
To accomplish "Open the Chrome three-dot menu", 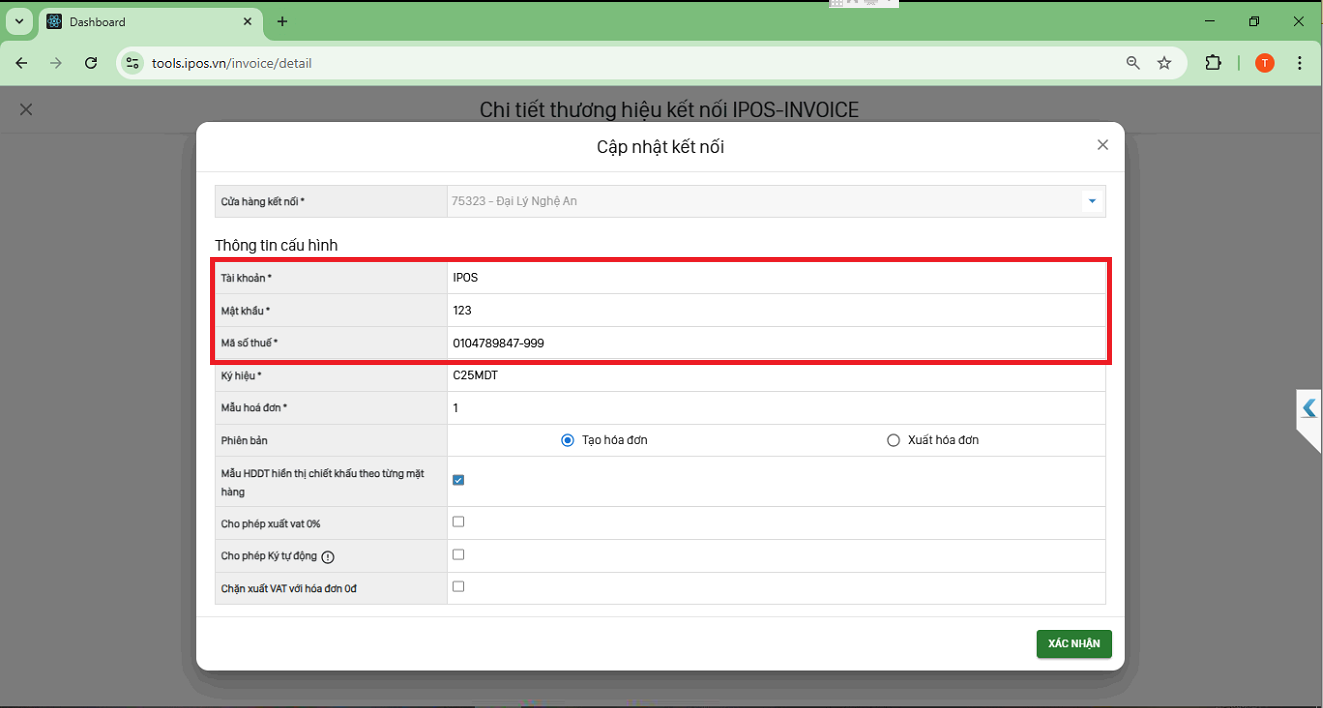I will (1299, 63).
